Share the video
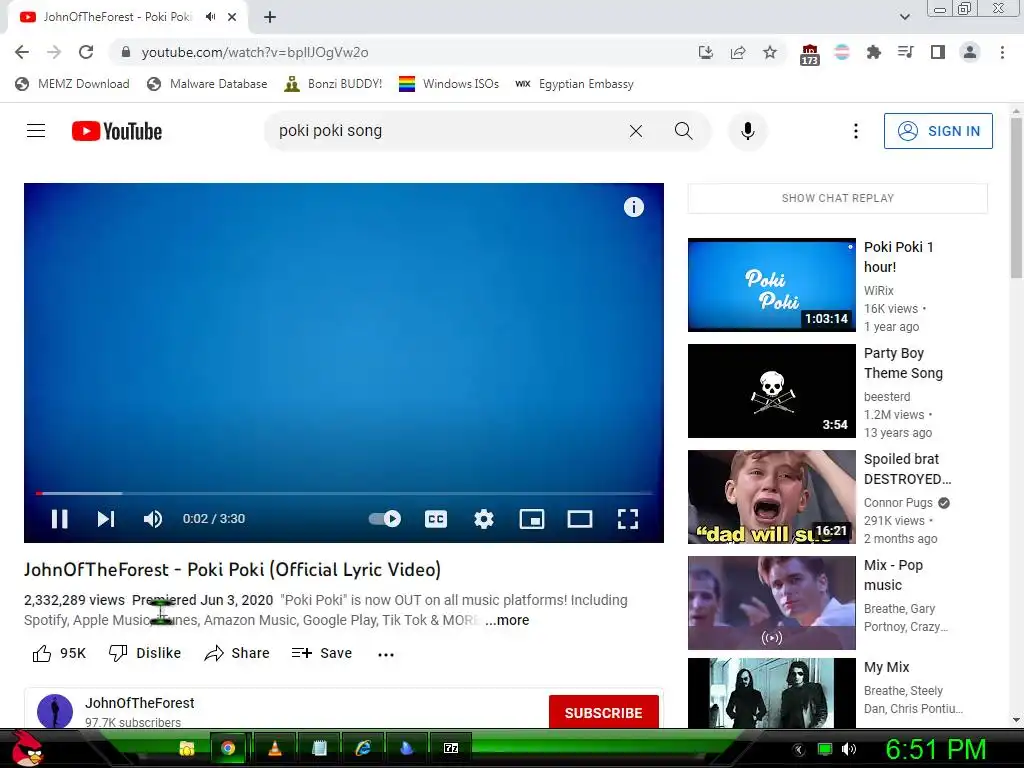This screenshot has width=1024, height=768. tap(236, 653)
